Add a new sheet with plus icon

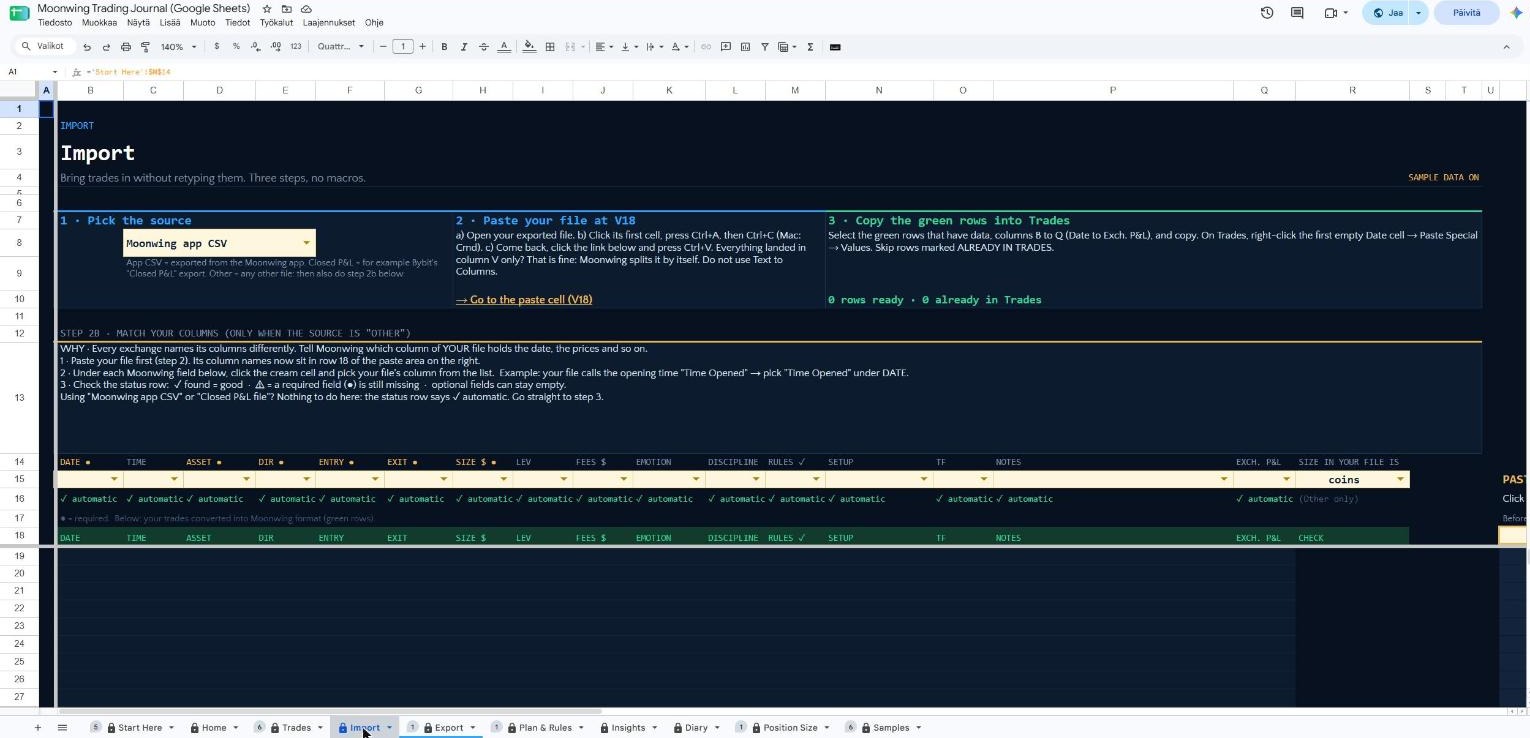click(38, 727)
